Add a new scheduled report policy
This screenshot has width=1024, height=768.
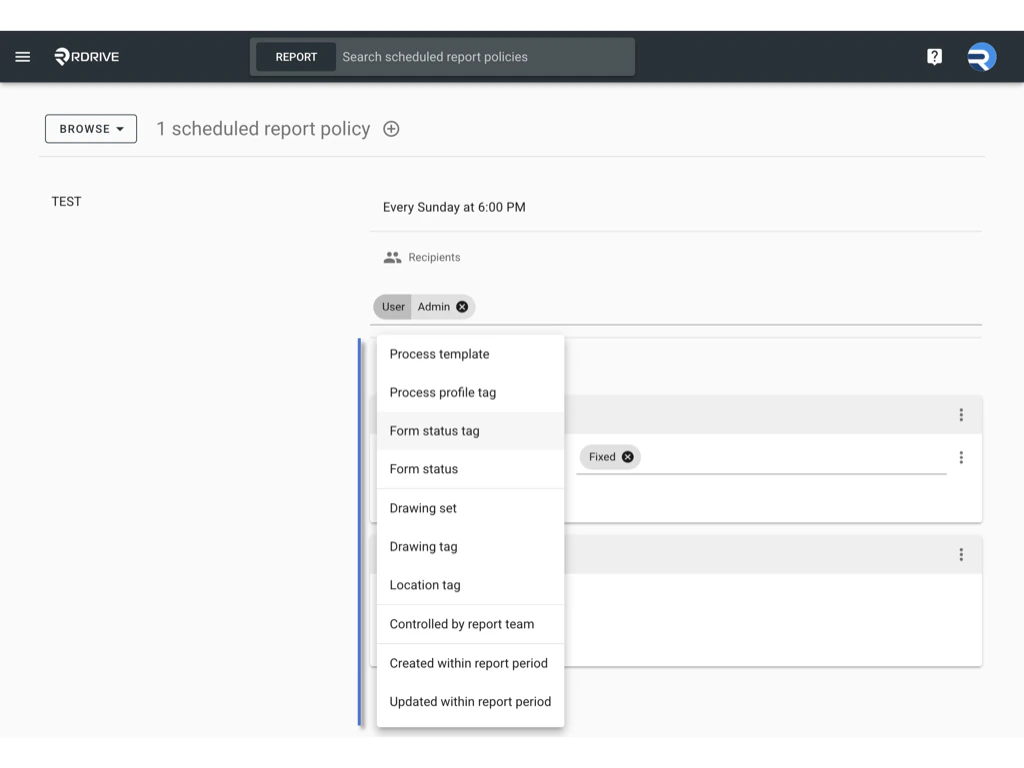(x=390, y=129)
